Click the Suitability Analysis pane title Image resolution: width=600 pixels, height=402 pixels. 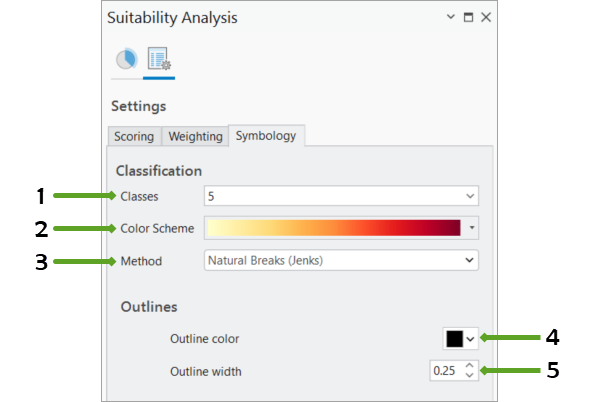(x=174, y=18)
